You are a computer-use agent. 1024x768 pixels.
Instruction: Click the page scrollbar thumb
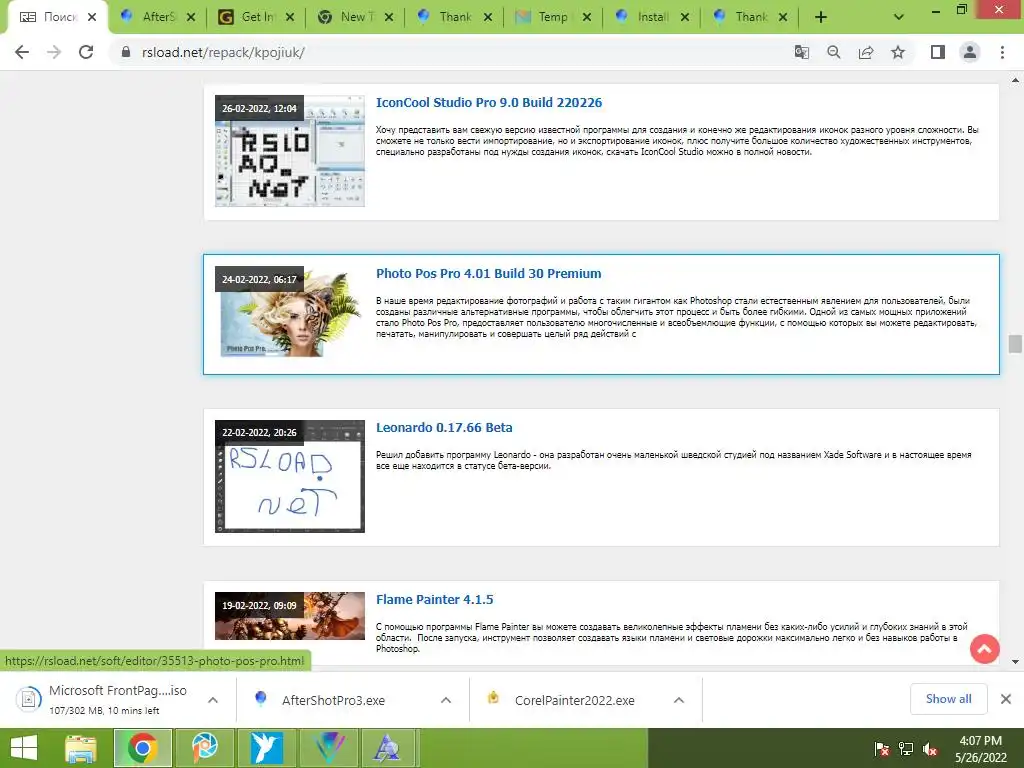(1015, 344)
